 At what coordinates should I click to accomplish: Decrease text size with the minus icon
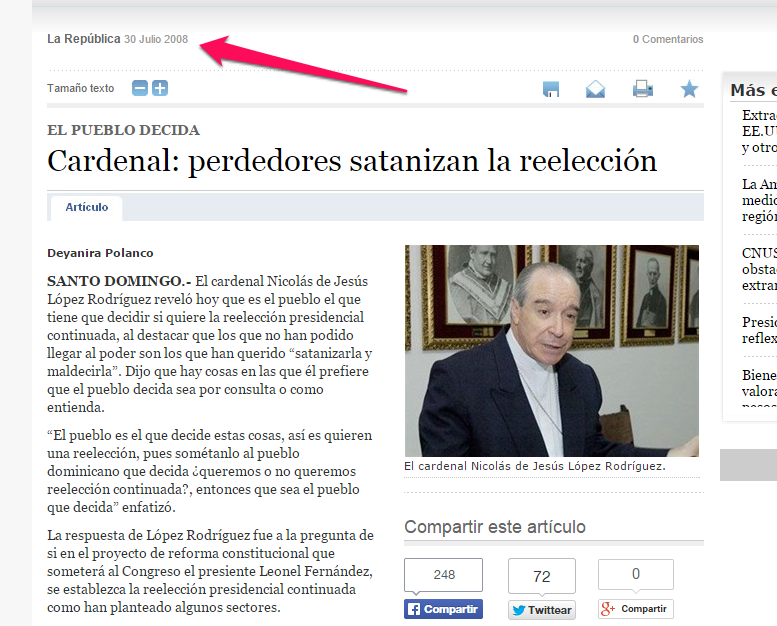click(140, 88)
